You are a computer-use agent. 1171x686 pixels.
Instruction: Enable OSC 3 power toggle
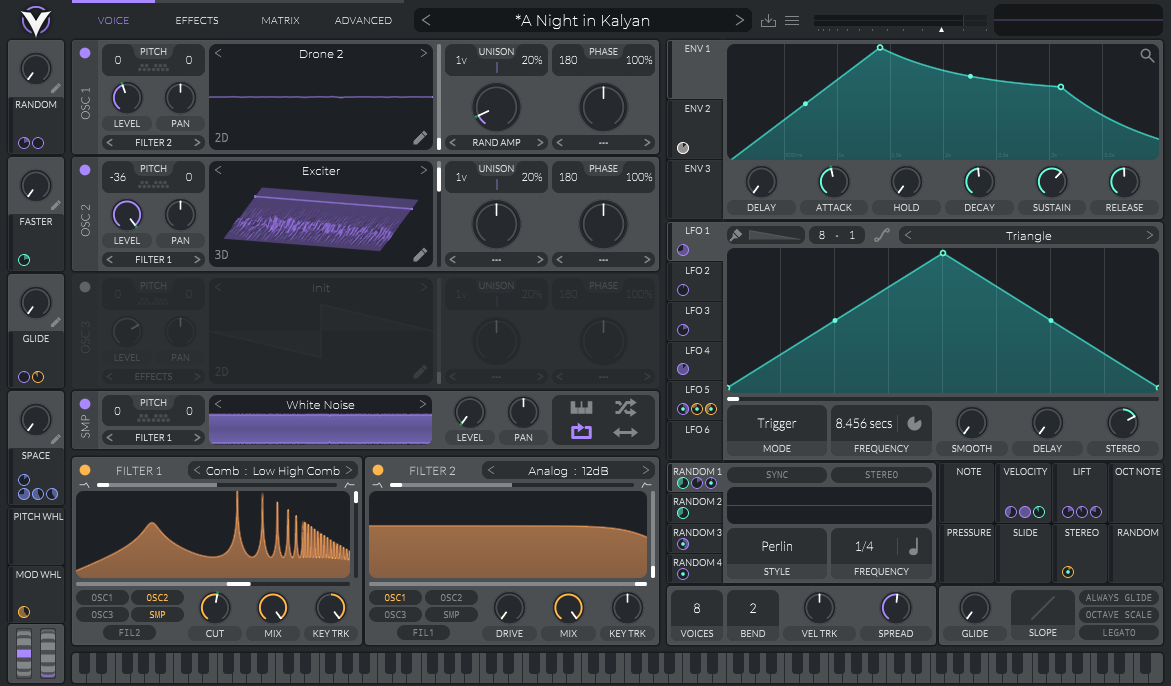pos(85,287)
